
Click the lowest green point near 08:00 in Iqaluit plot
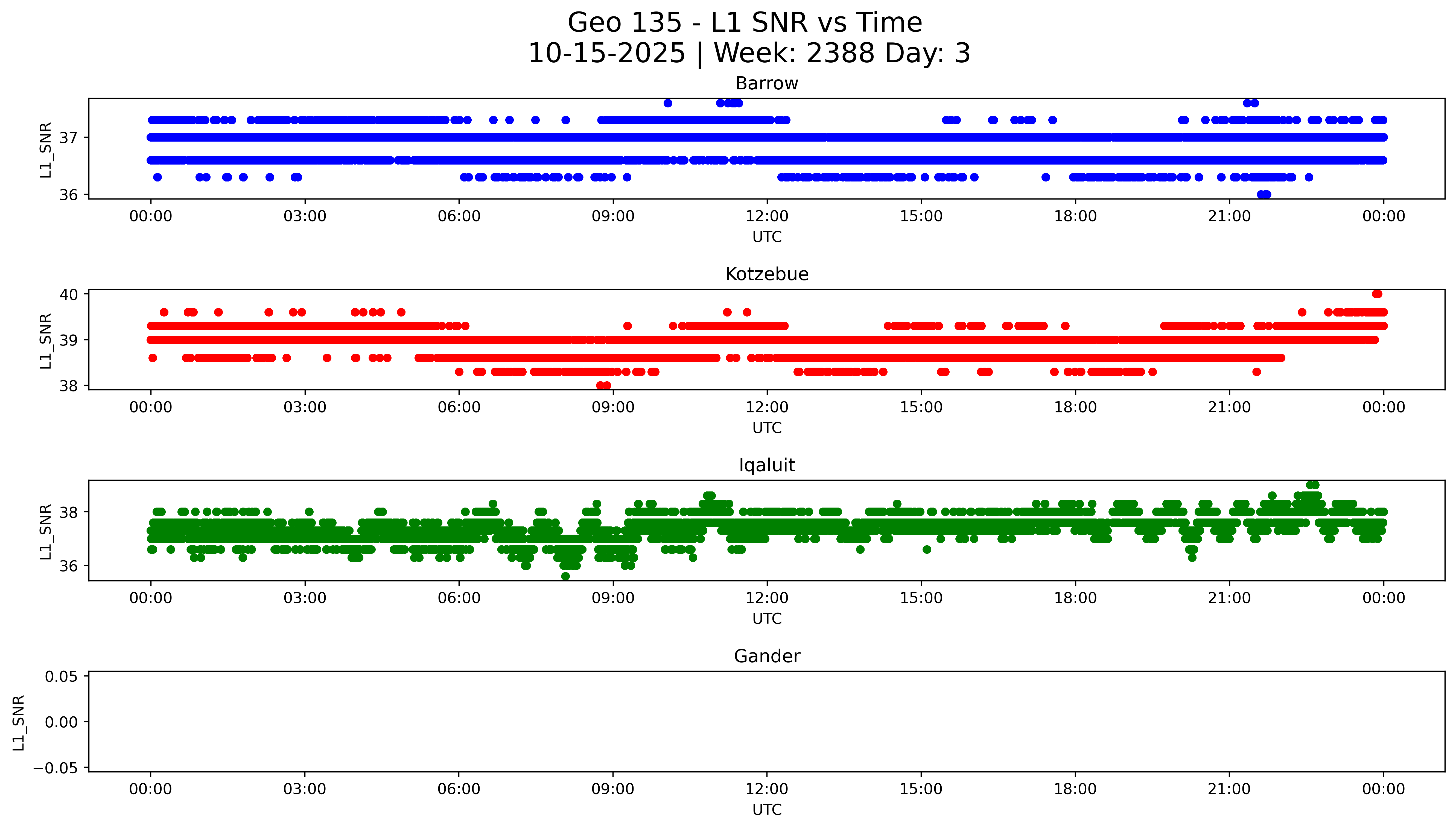(565, 576)
